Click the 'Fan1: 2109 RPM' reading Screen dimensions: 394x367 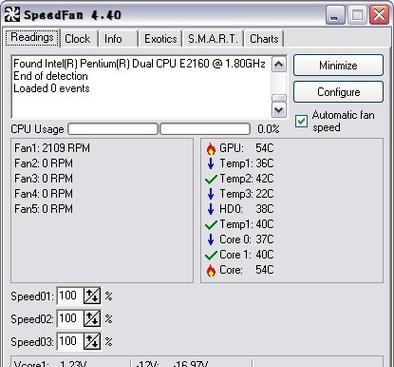pos(52,148)
